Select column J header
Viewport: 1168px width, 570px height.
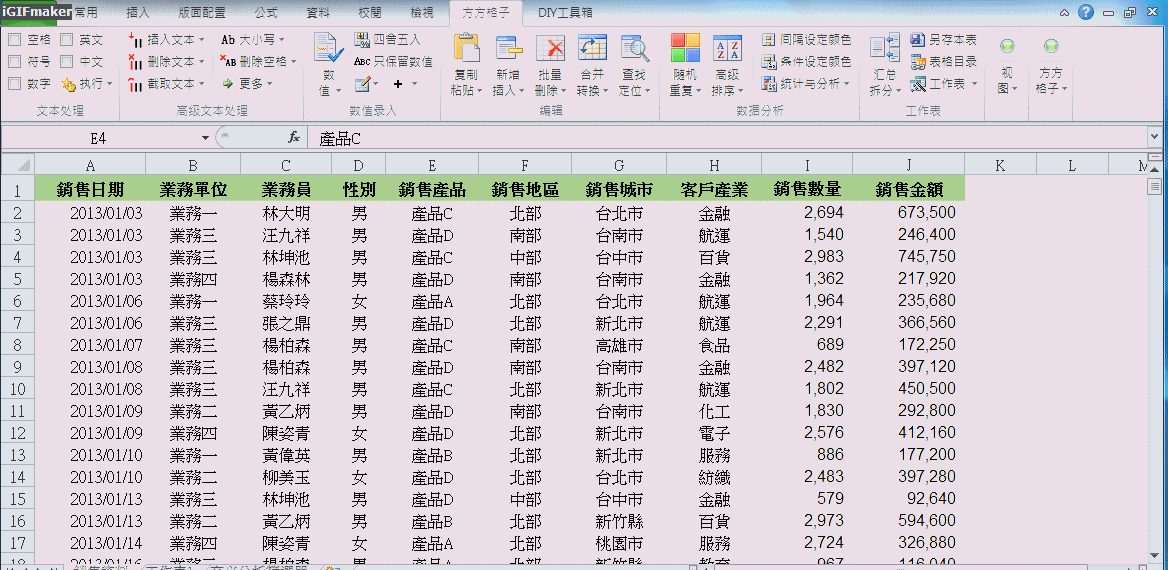pos(909,165)
